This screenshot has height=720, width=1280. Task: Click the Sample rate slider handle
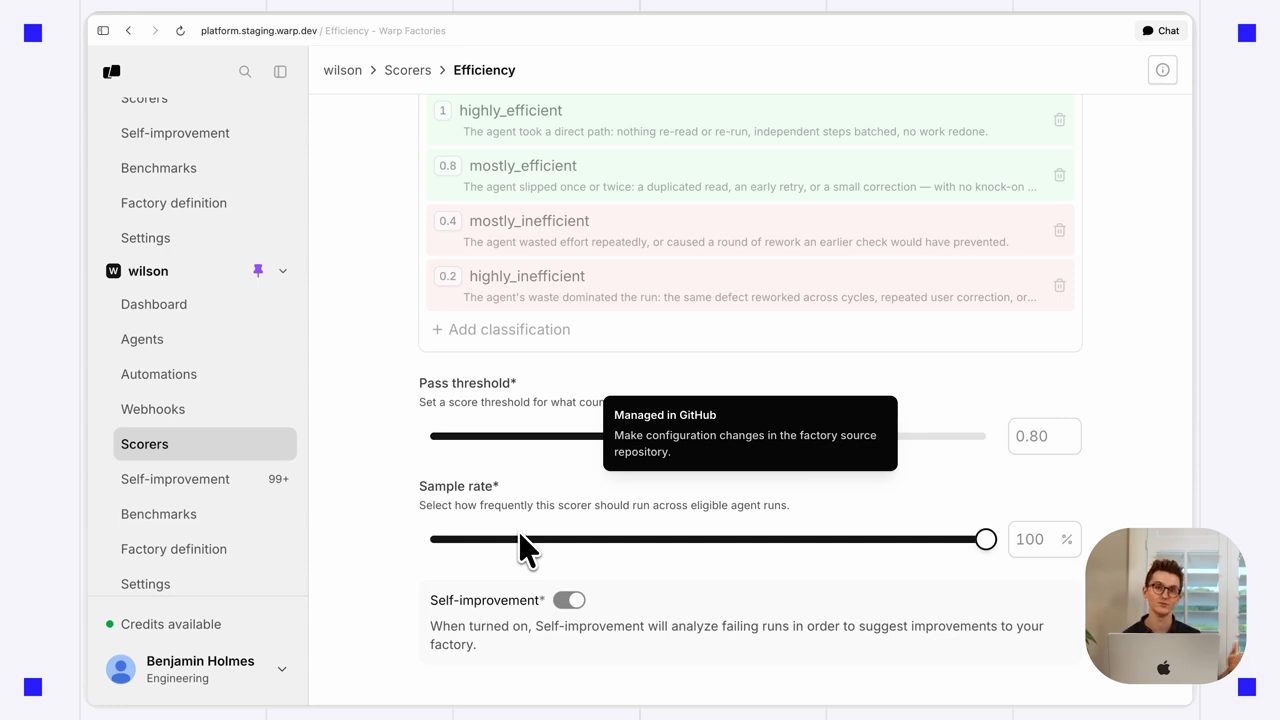(x=986, y=540)
